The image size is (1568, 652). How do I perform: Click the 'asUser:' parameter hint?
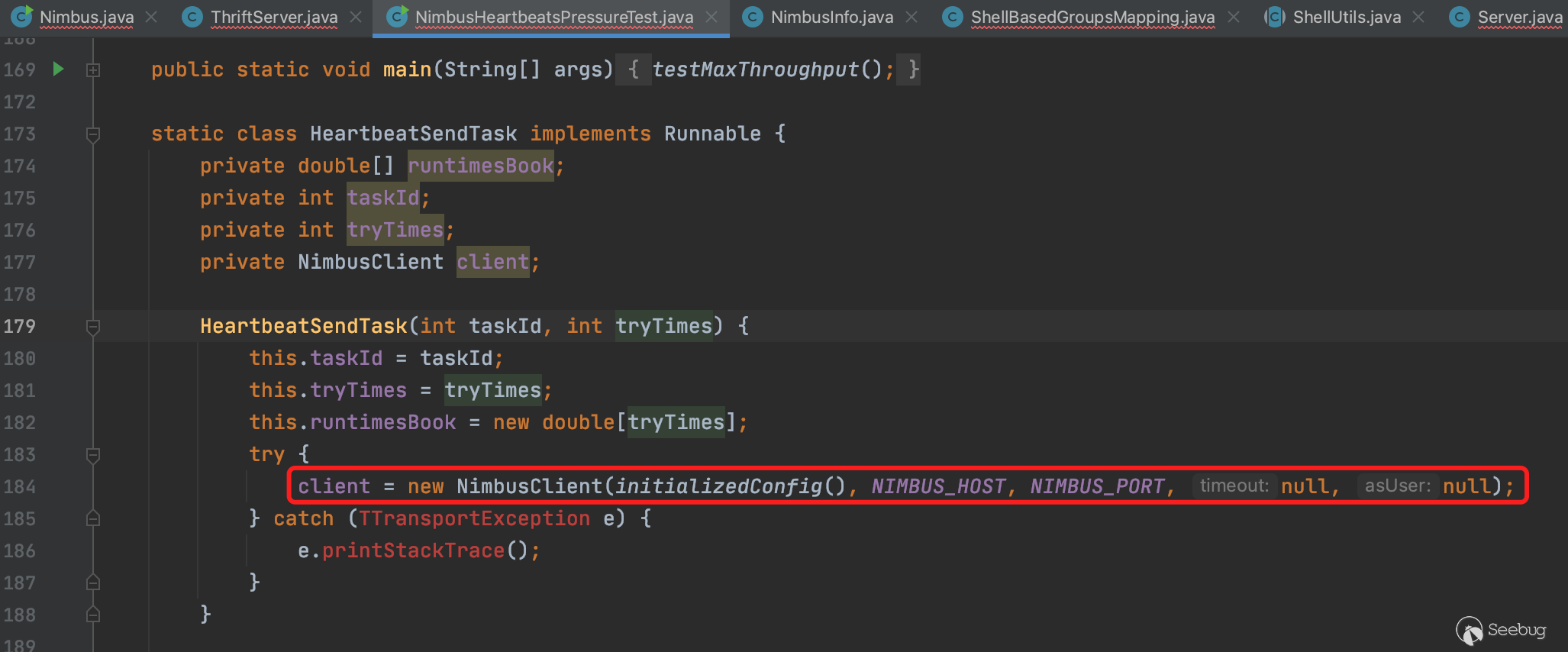click(1397, 486)
